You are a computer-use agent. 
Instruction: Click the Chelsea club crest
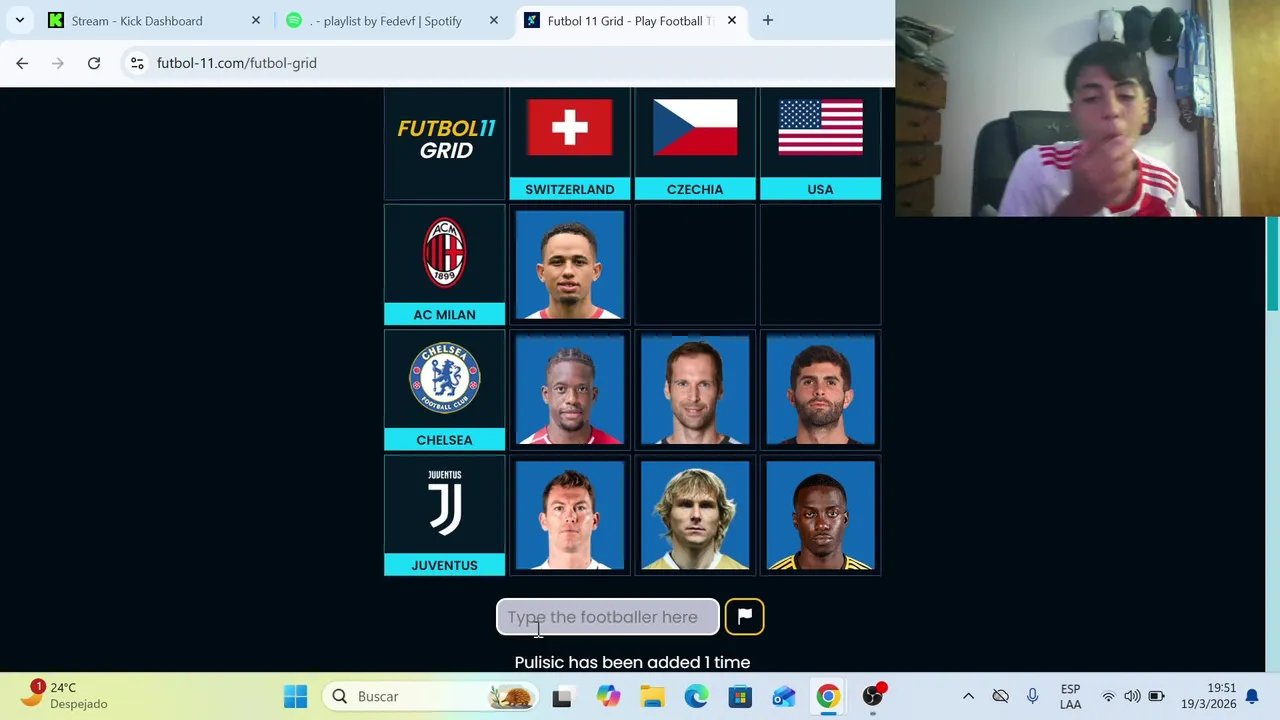[444, 378]
